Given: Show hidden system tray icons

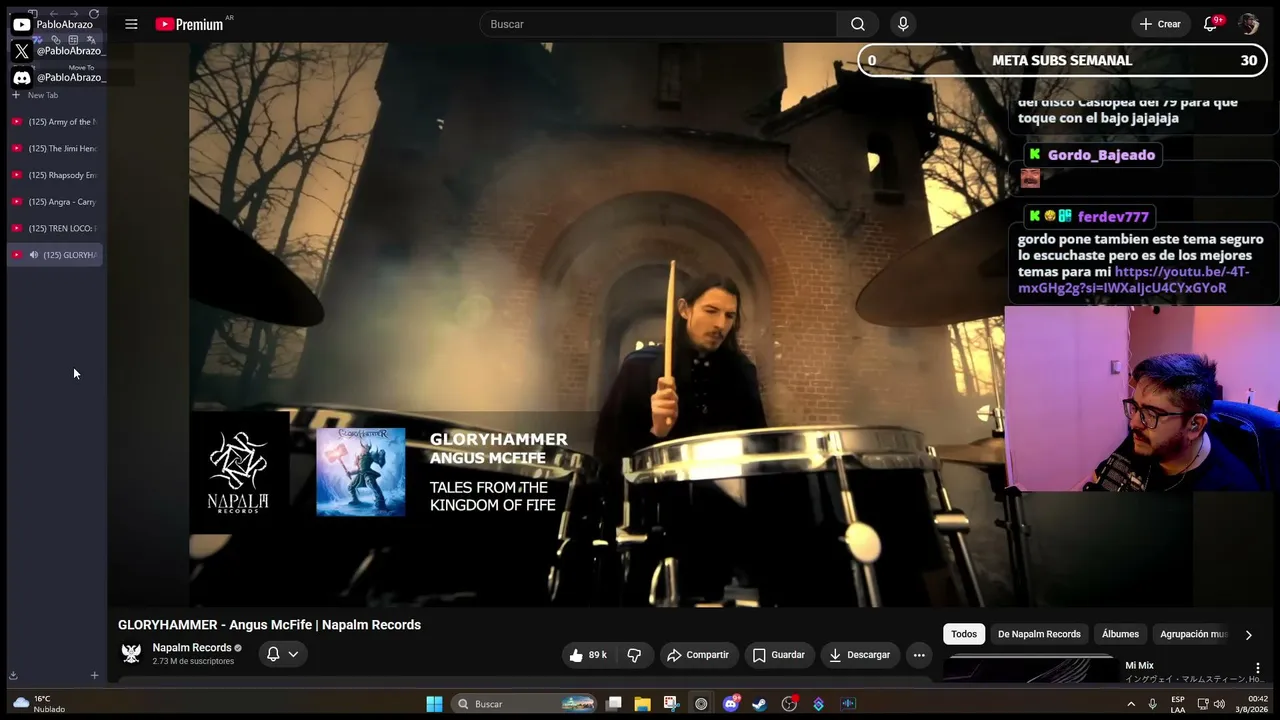Looking at the screenshot, I should 1131,704.
